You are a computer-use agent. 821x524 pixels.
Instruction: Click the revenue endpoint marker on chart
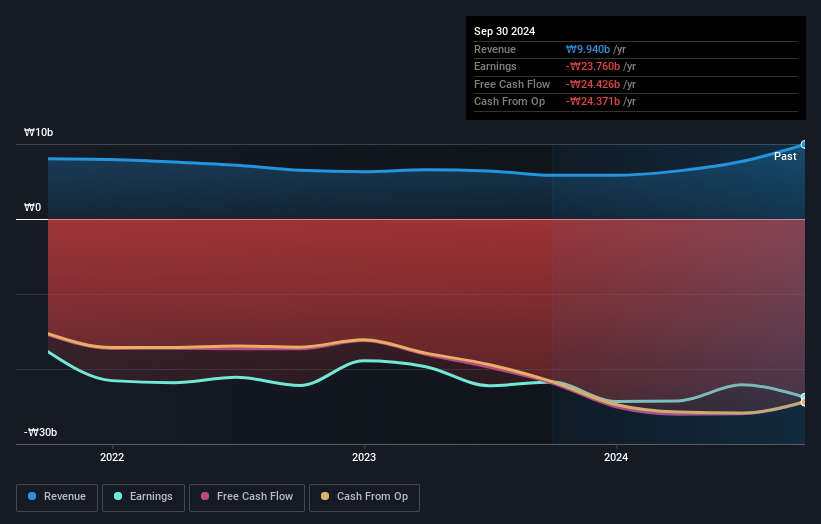pyautogui.click(x=804, y=144)
